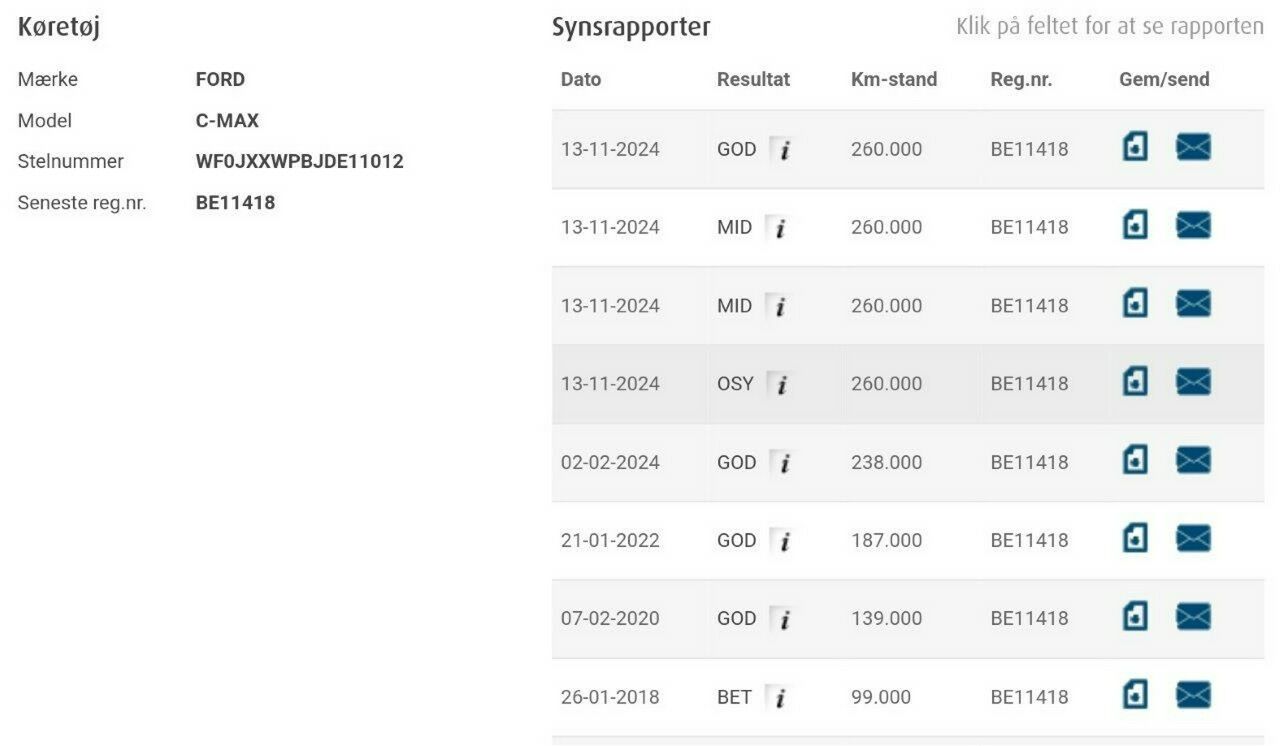This screenshot has height=746, width=1280.
Task: Save the 13-11-2024 OSY report
Action: tap(1135, 382)
